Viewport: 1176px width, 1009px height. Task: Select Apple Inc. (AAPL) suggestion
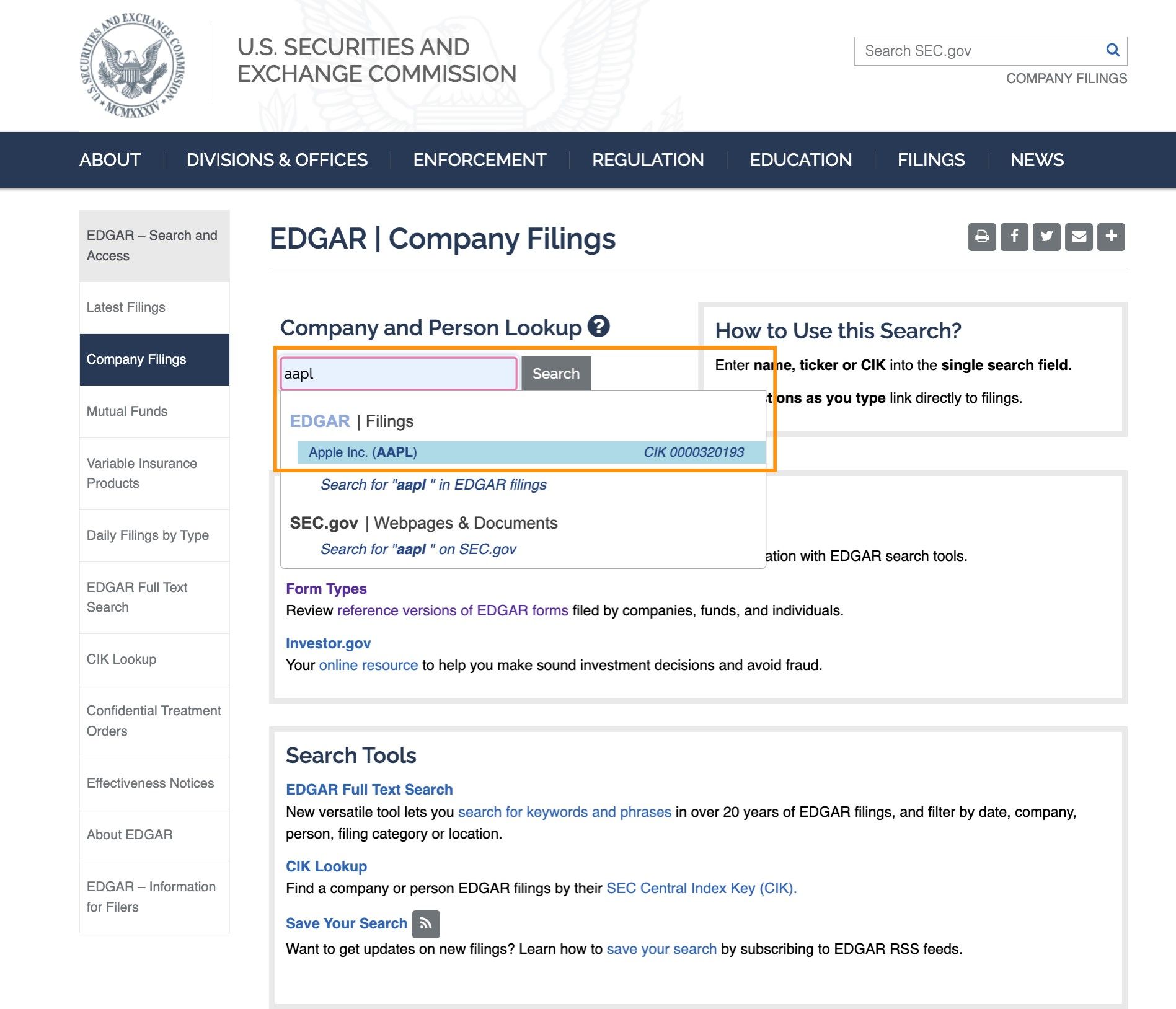coord(526,452)
